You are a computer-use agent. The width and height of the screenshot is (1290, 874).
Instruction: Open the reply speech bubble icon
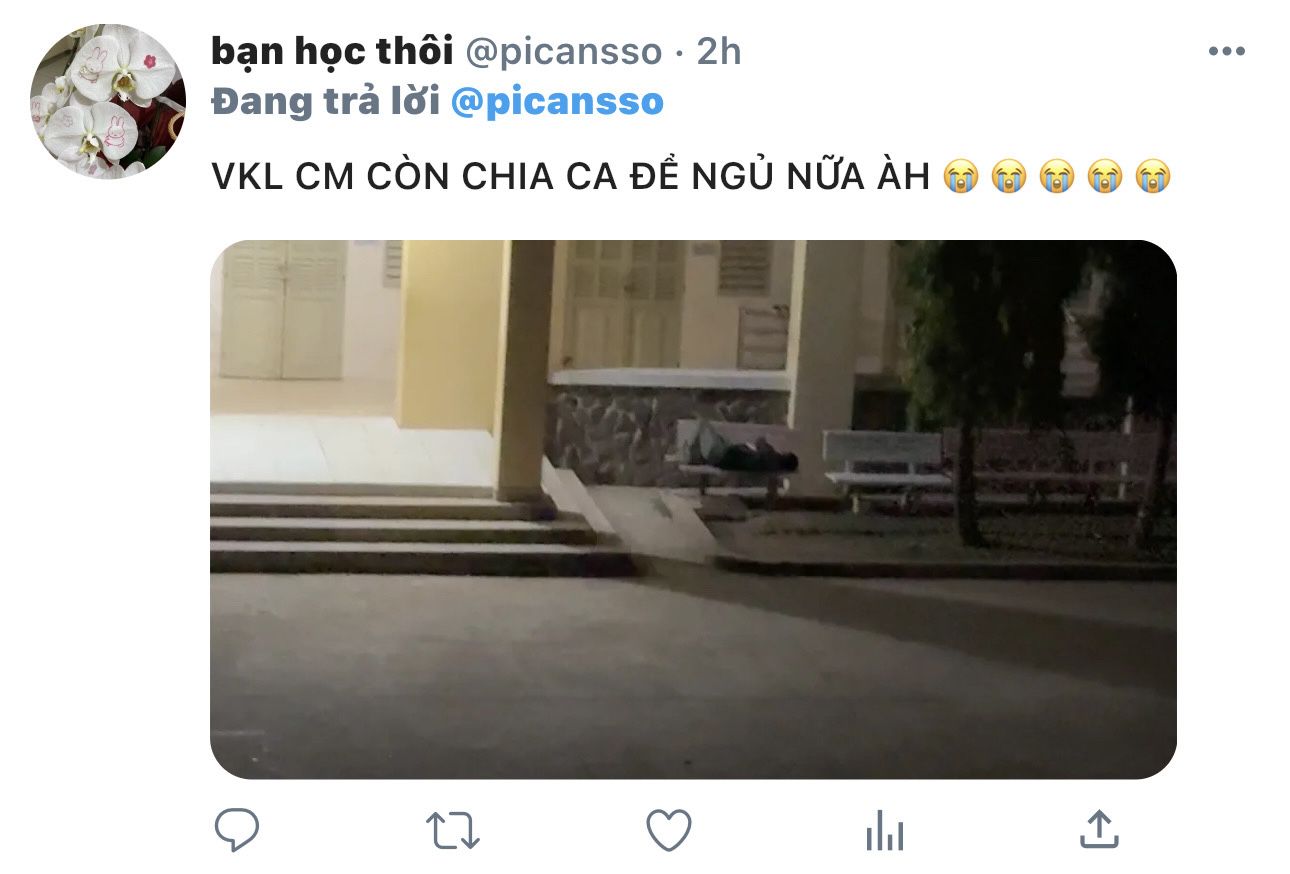[237, 829]
